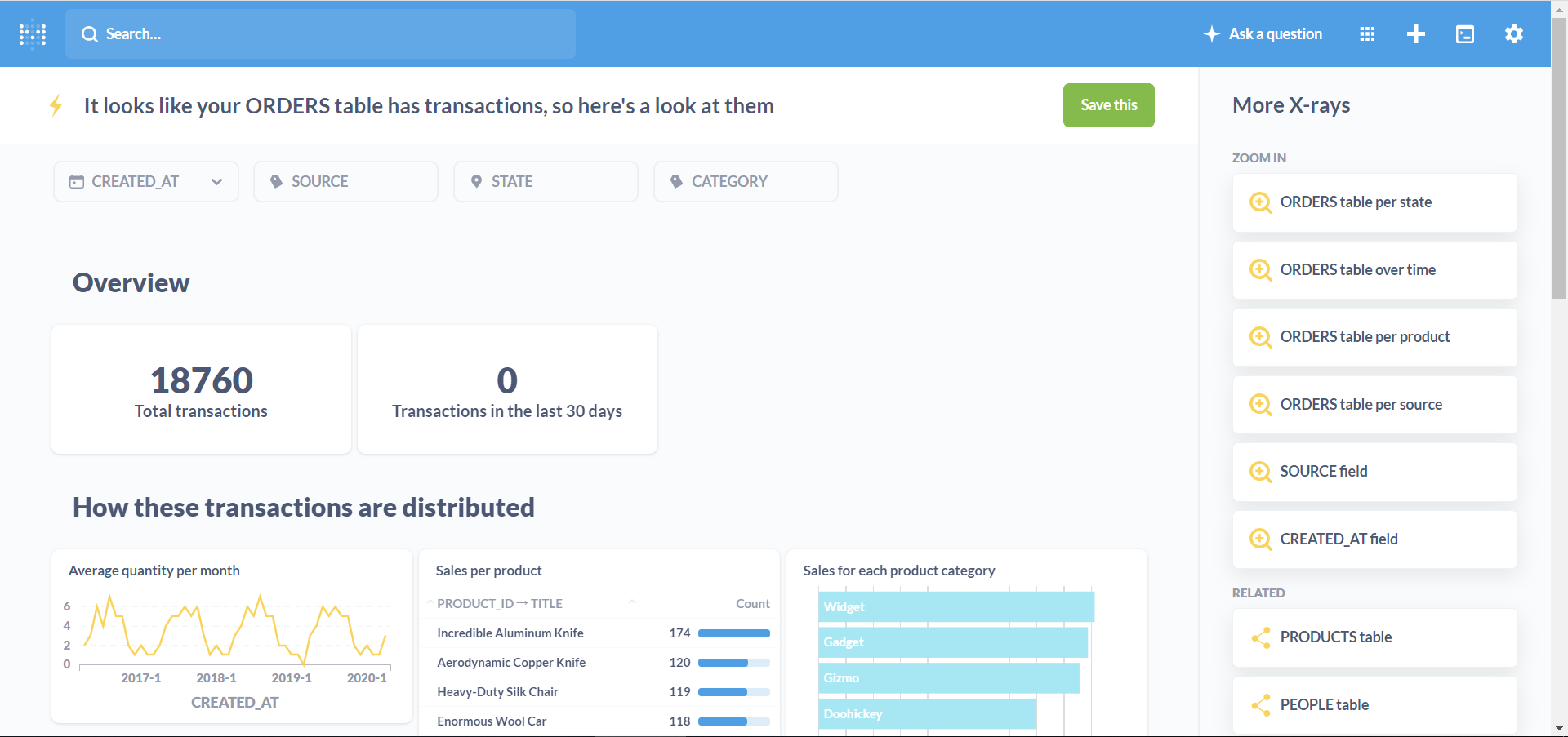
Task: Open the settings gear icon
Action: [x=1513, y=33]
